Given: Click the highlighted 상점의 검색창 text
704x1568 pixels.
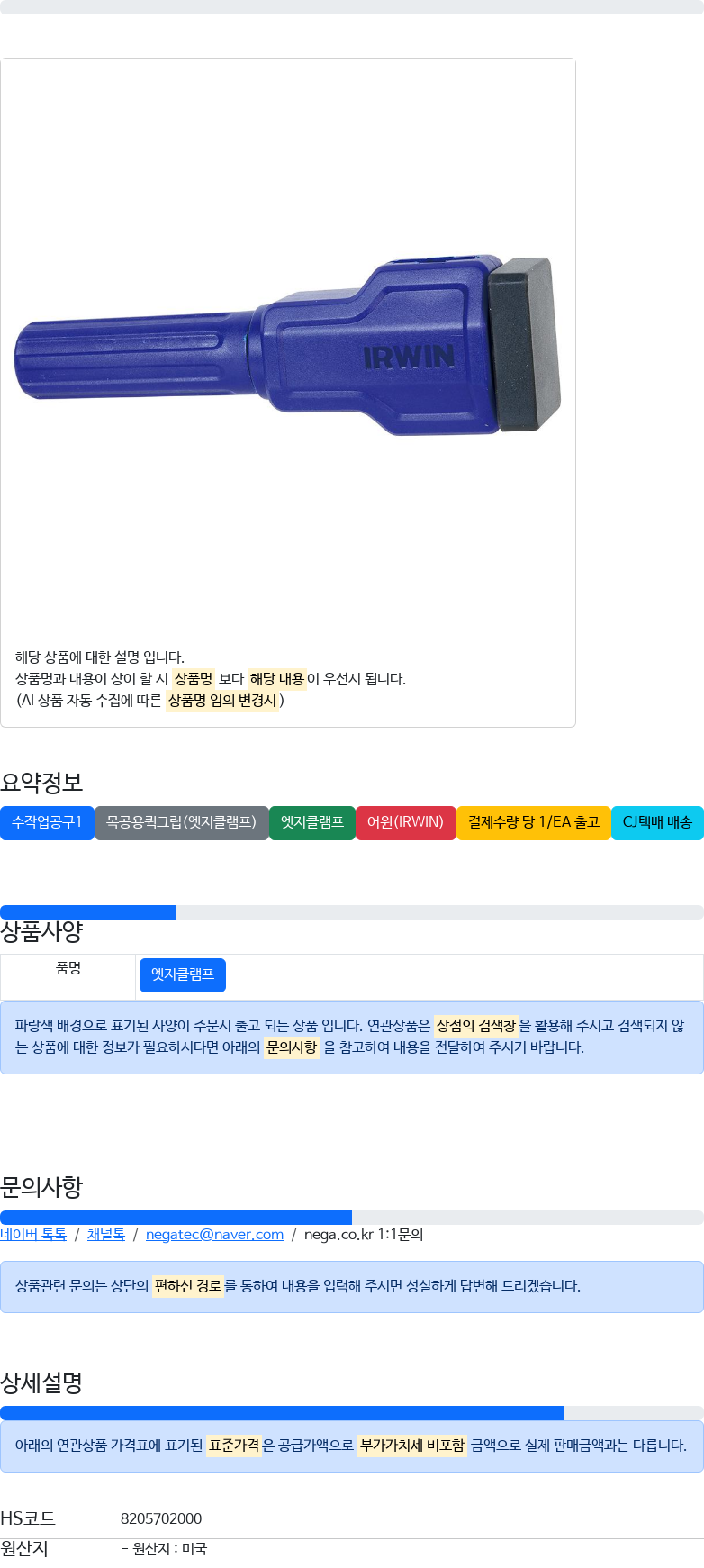Looking at the screenshot, I should 475,1026.
